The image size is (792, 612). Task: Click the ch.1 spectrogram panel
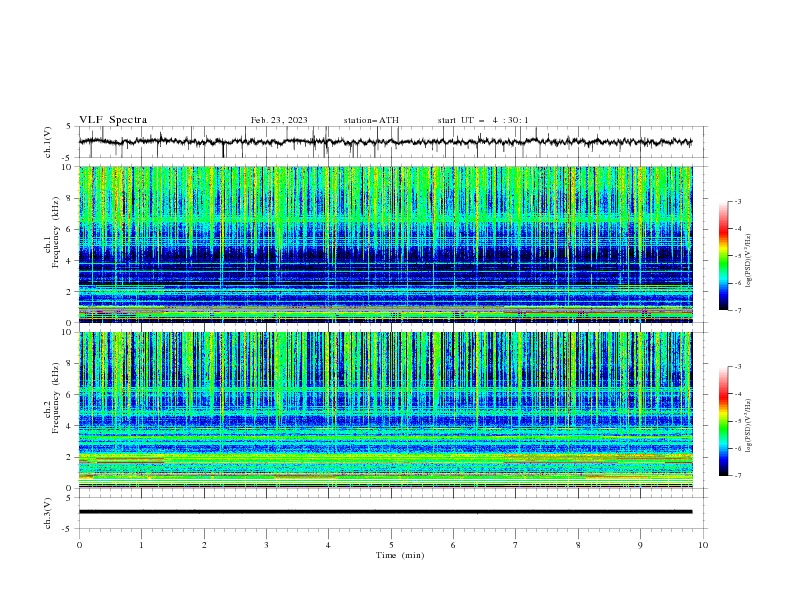(x=385, y=244)
